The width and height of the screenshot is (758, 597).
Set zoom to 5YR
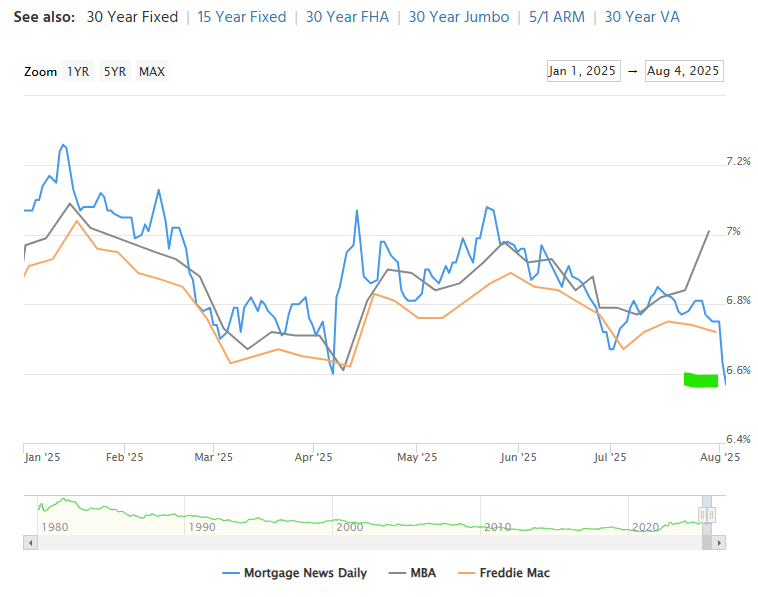(x=115, y=71)
